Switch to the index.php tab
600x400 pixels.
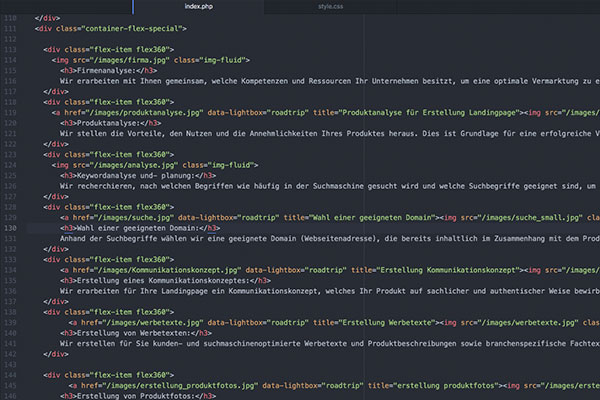click(x=199, y=7)
